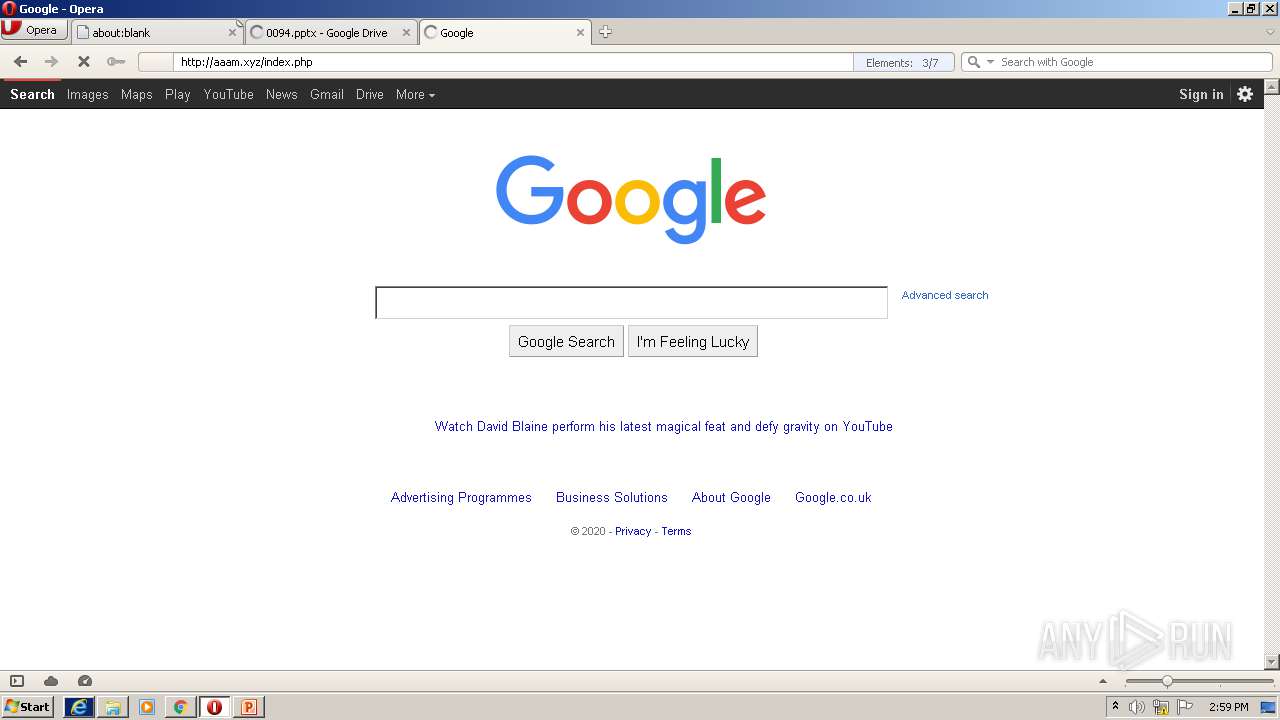
Task: Click the volume speaker tray icon
Action: pyautogui.click(x=1137, y=707)
